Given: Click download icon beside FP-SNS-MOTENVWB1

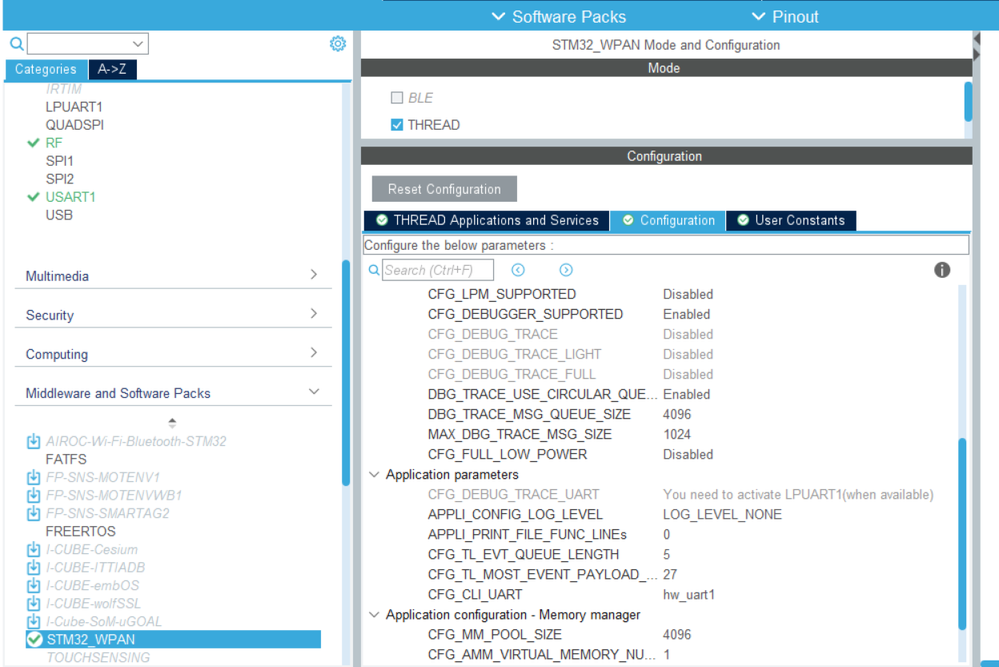Looking at the screenshot, I should pos(33,495).
